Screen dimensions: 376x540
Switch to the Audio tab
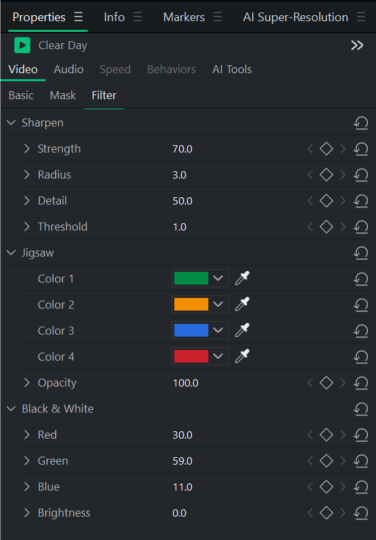69,69
